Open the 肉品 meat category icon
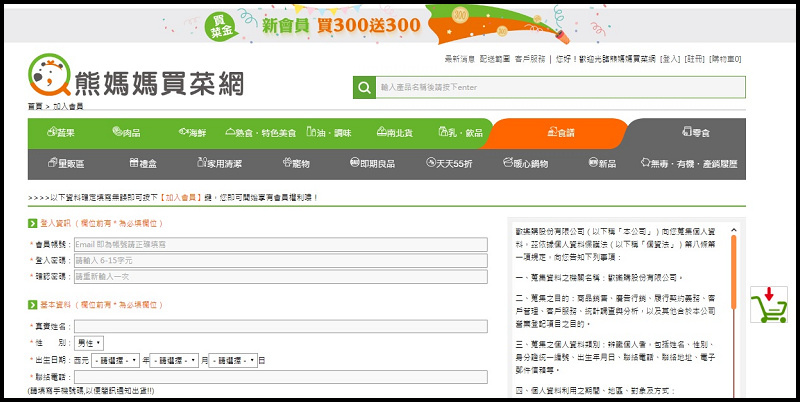 click(117, 132)
